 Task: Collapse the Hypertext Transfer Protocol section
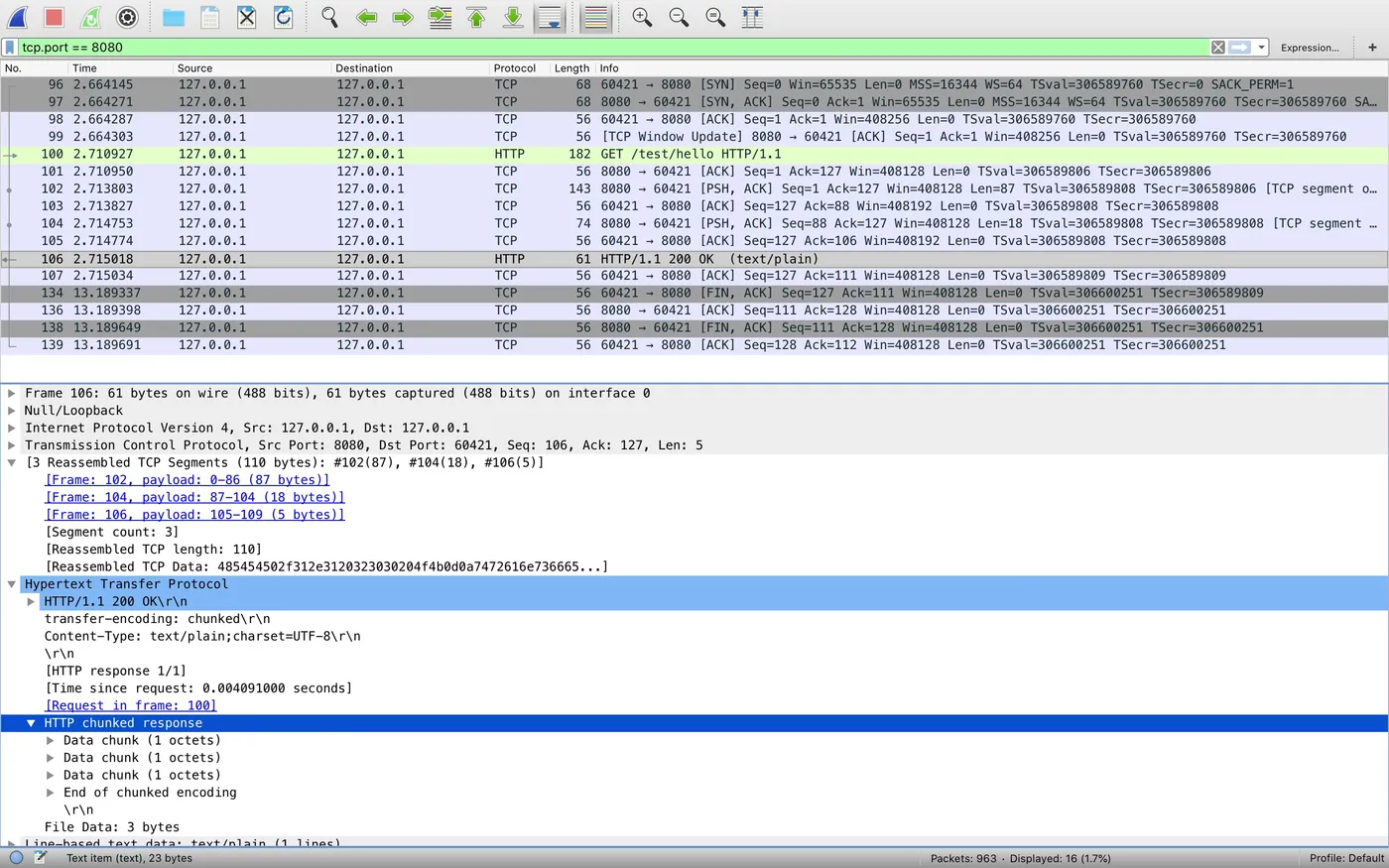12,584
